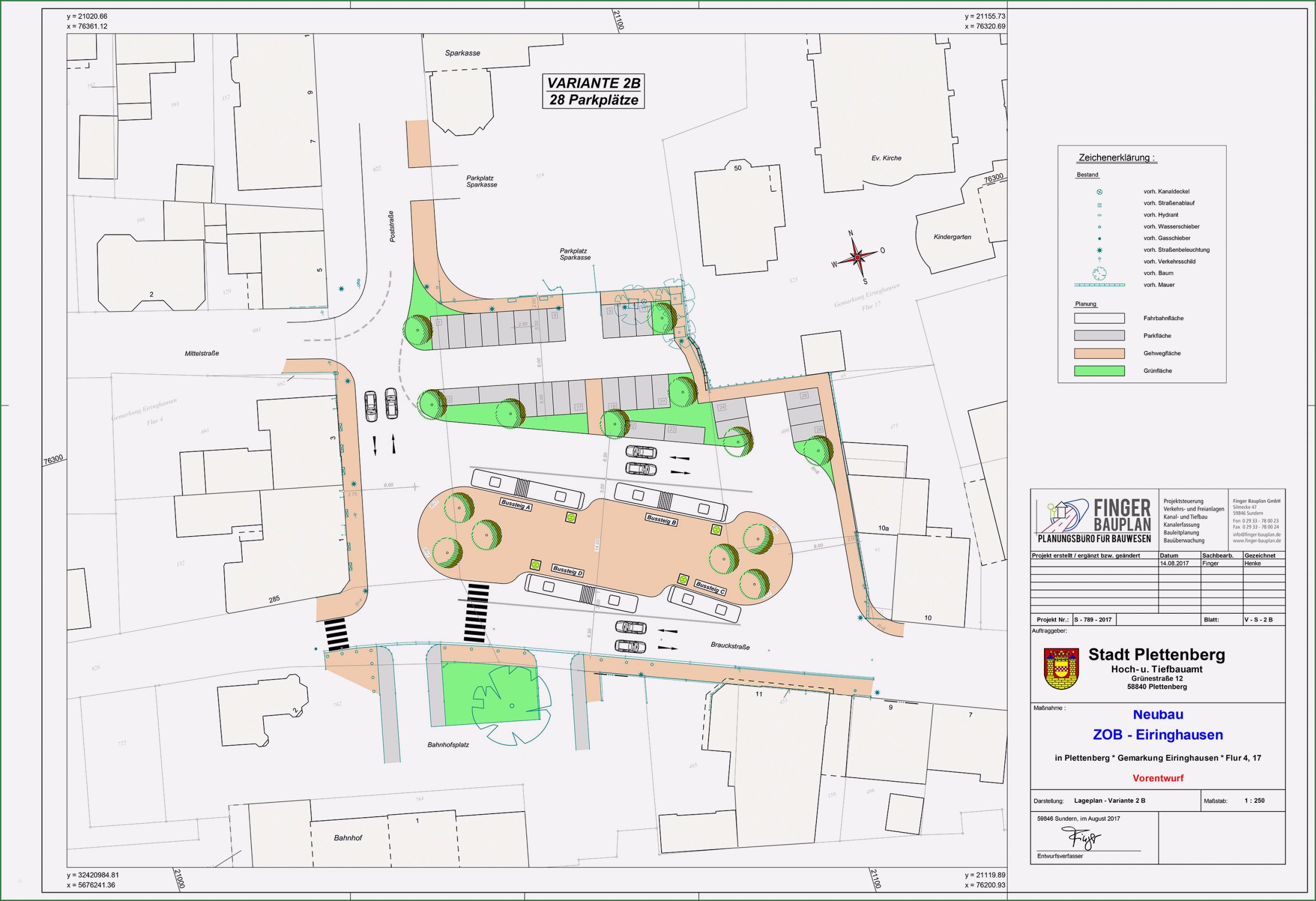1316x901 pixels.
Task: Click the Gehwegfläche color swatch in legend
Action: pos(1099,354)
